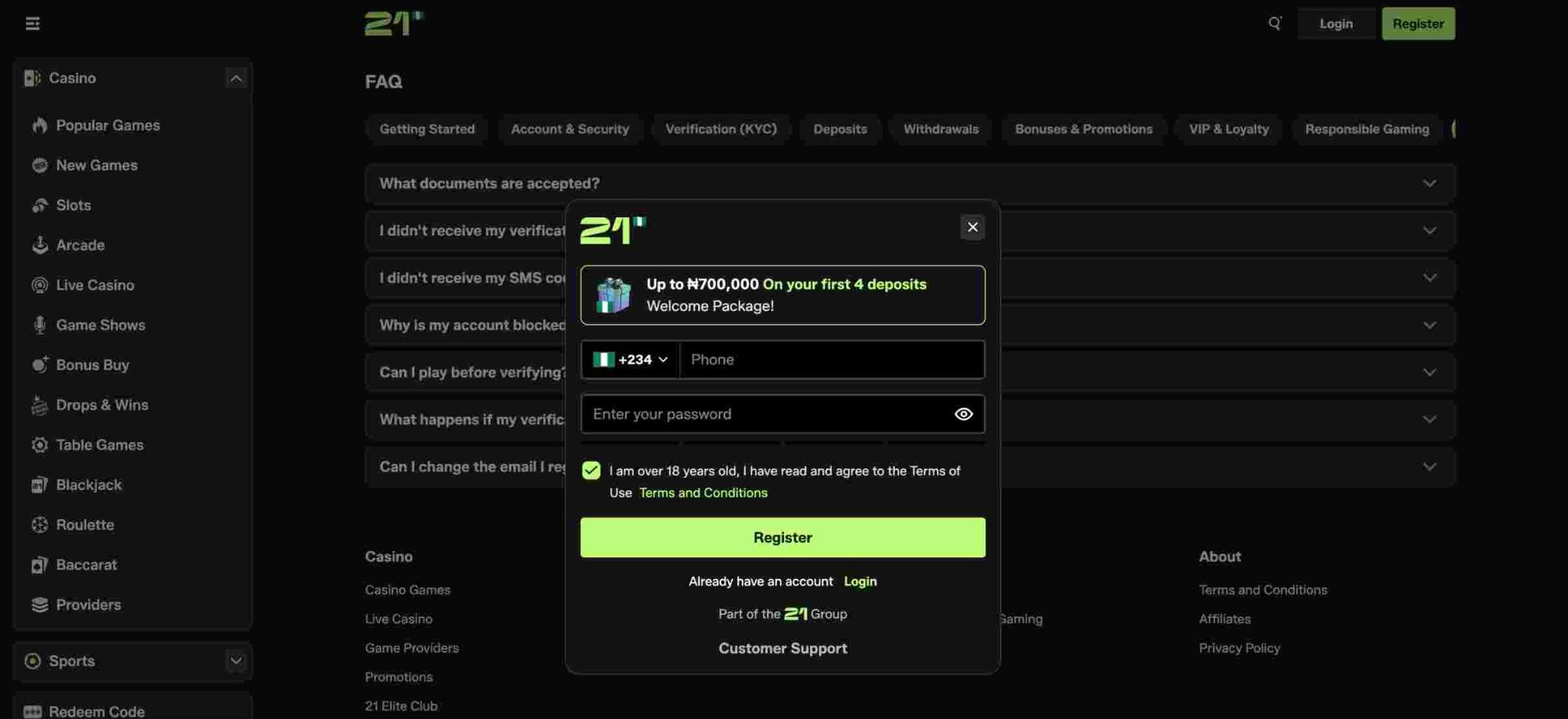Viewport: 1568px width, 719px height.
Task: Click the Redeem Code icon
Action: pos(32,711)
